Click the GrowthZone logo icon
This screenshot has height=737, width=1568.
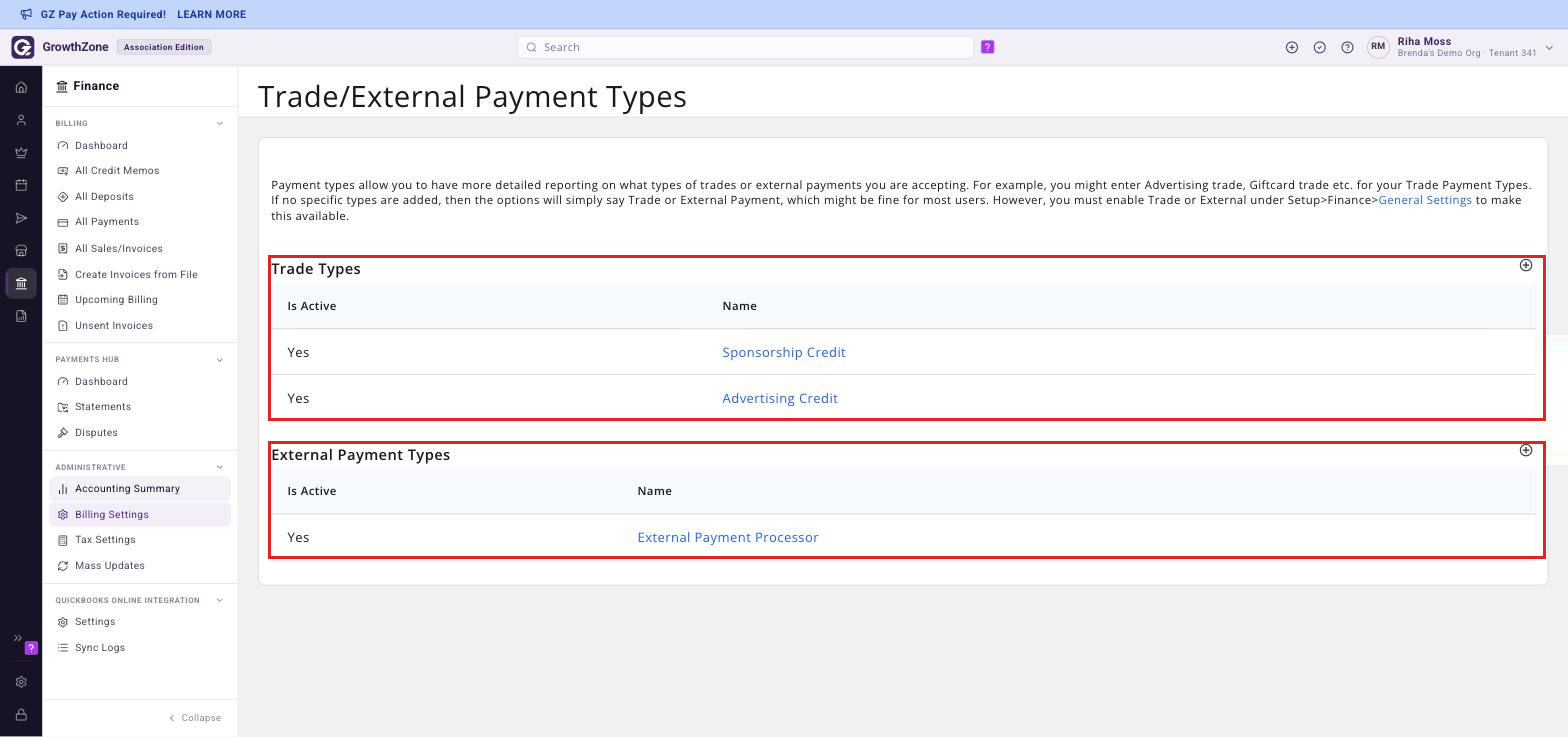(23, 47)
